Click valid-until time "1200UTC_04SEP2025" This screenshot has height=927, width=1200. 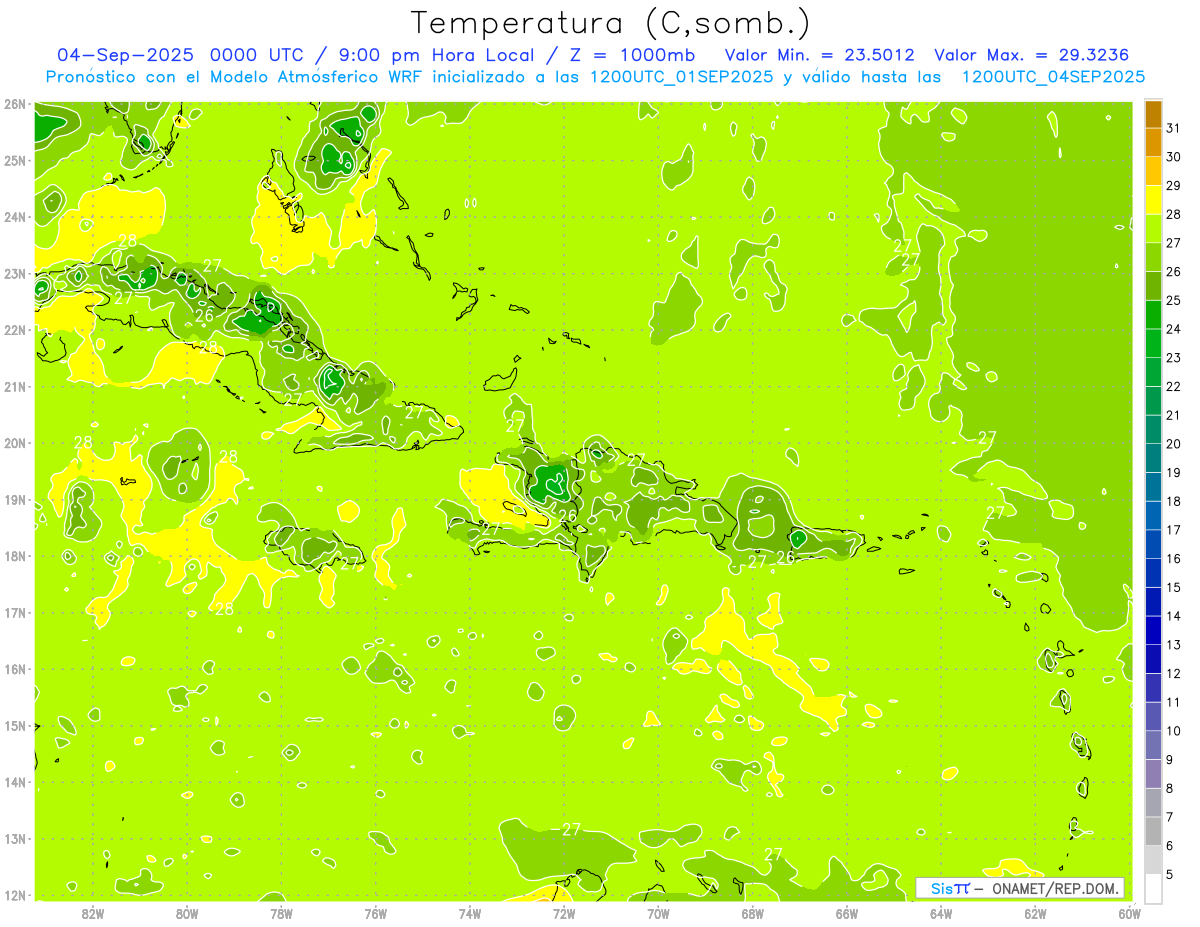[1053, 76]
